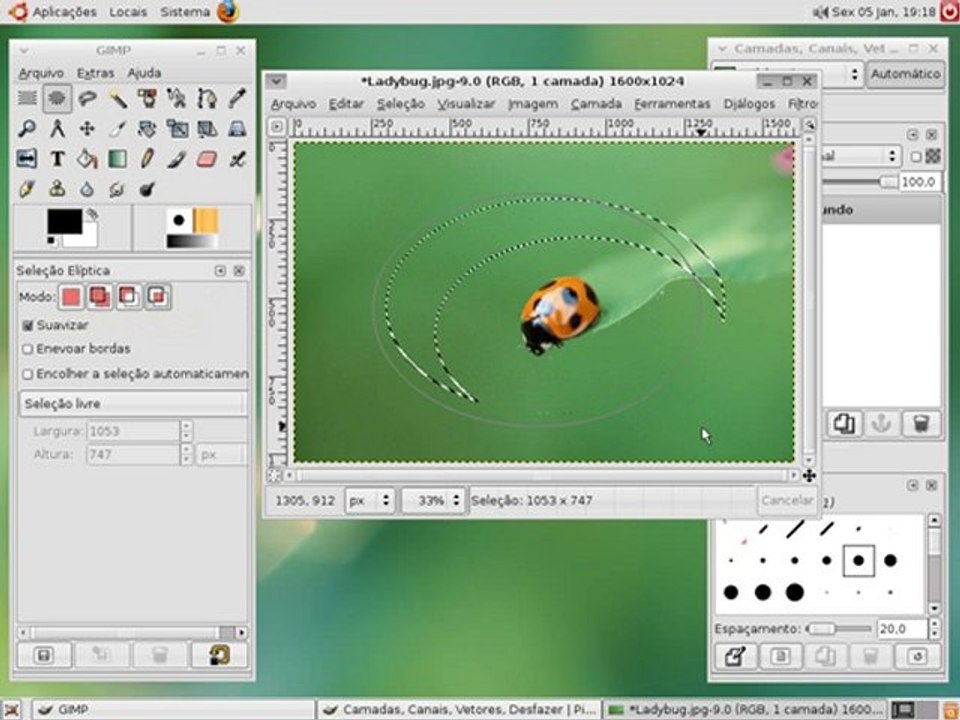Select the Airbrush tool
Viewport: 960px width, 720px height.
[x=237, y=159]
